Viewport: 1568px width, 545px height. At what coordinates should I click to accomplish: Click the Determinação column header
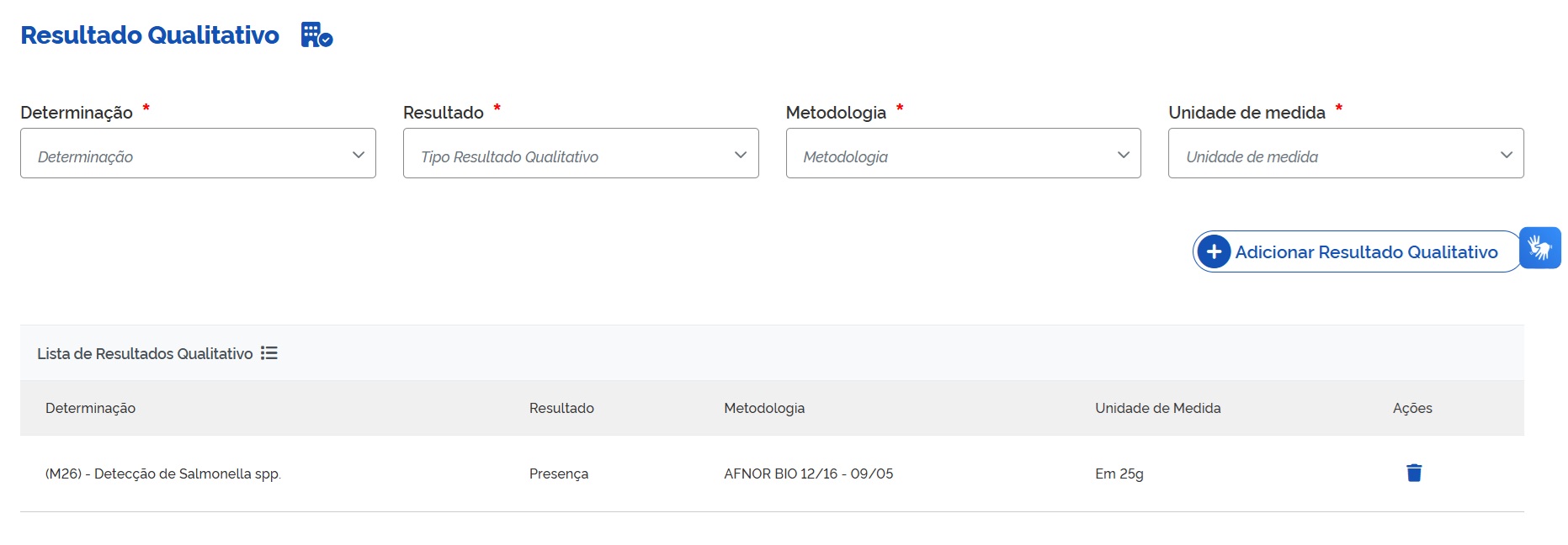tap(90, 408)
